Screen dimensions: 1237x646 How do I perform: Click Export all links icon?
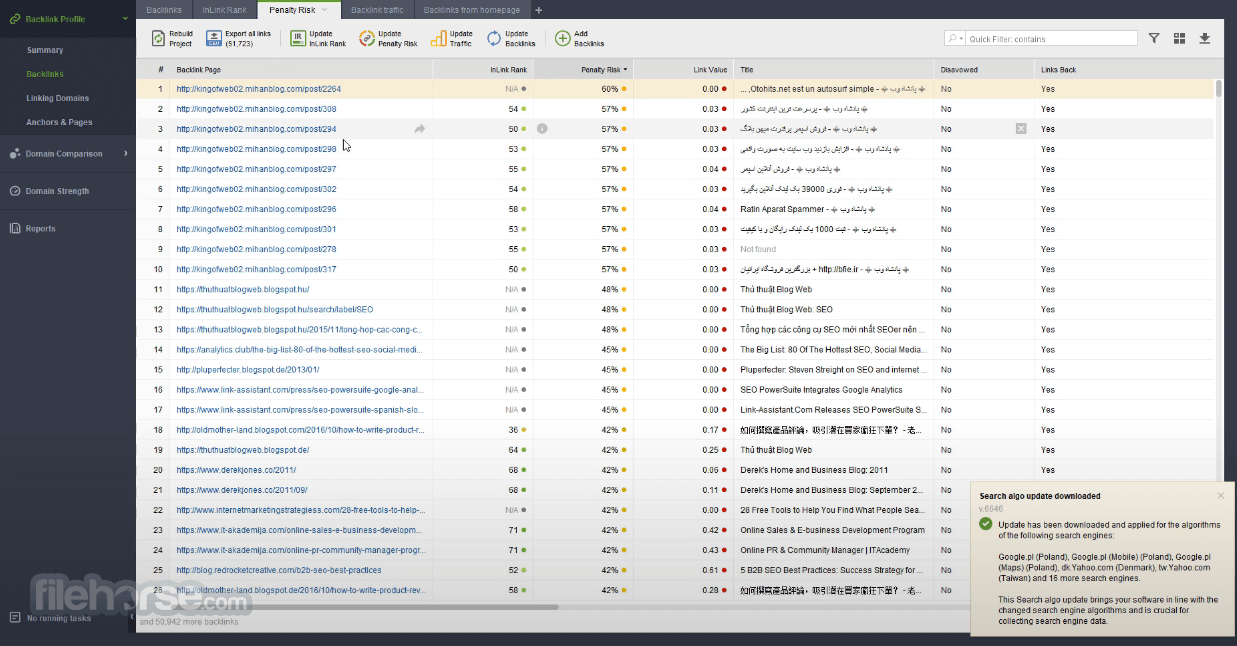[214, 38]
